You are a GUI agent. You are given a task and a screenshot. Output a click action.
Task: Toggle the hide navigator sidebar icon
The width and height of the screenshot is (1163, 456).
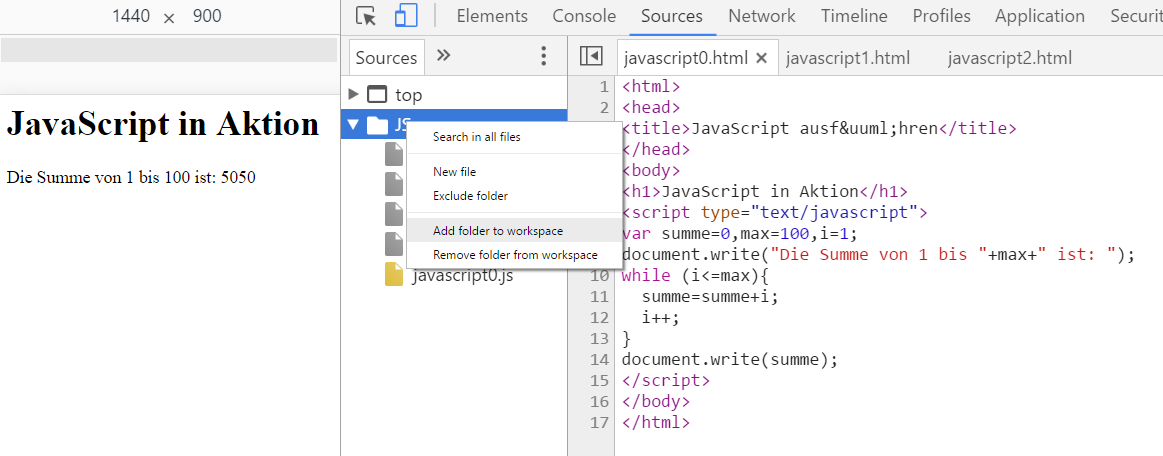591,56
